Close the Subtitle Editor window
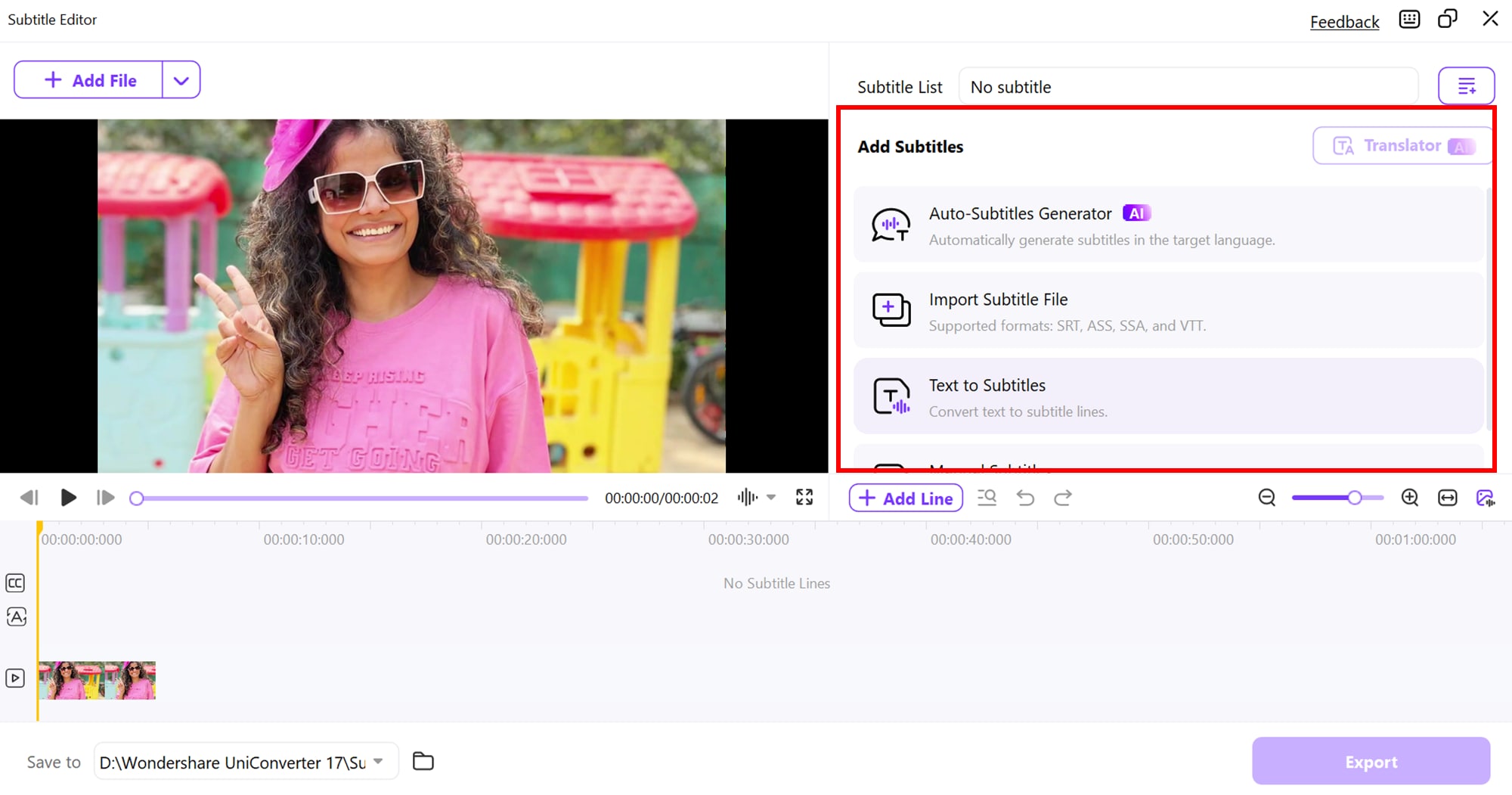 point(1490,19)
